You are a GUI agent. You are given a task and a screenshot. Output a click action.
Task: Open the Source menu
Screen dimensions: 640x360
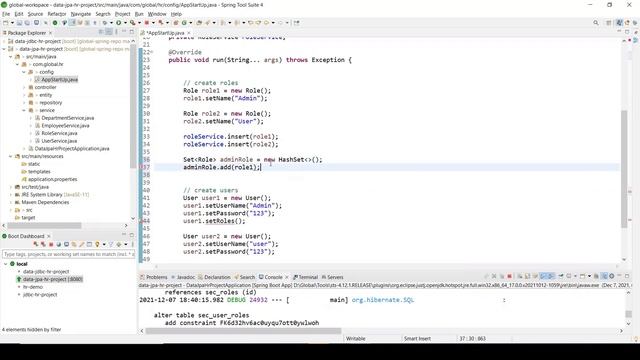coord(35,14)
